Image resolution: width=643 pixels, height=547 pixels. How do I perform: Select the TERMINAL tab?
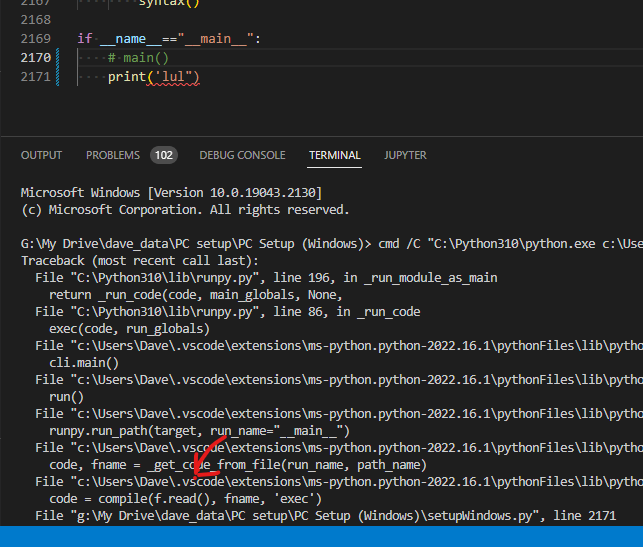pyautogui.click(x=335, y=155)
